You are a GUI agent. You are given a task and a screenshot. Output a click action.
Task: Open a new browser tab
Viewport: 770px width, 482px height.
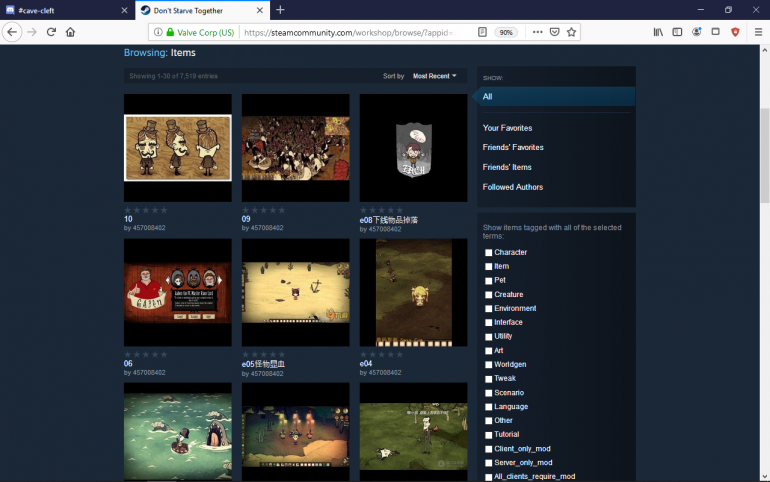point(280,10)
